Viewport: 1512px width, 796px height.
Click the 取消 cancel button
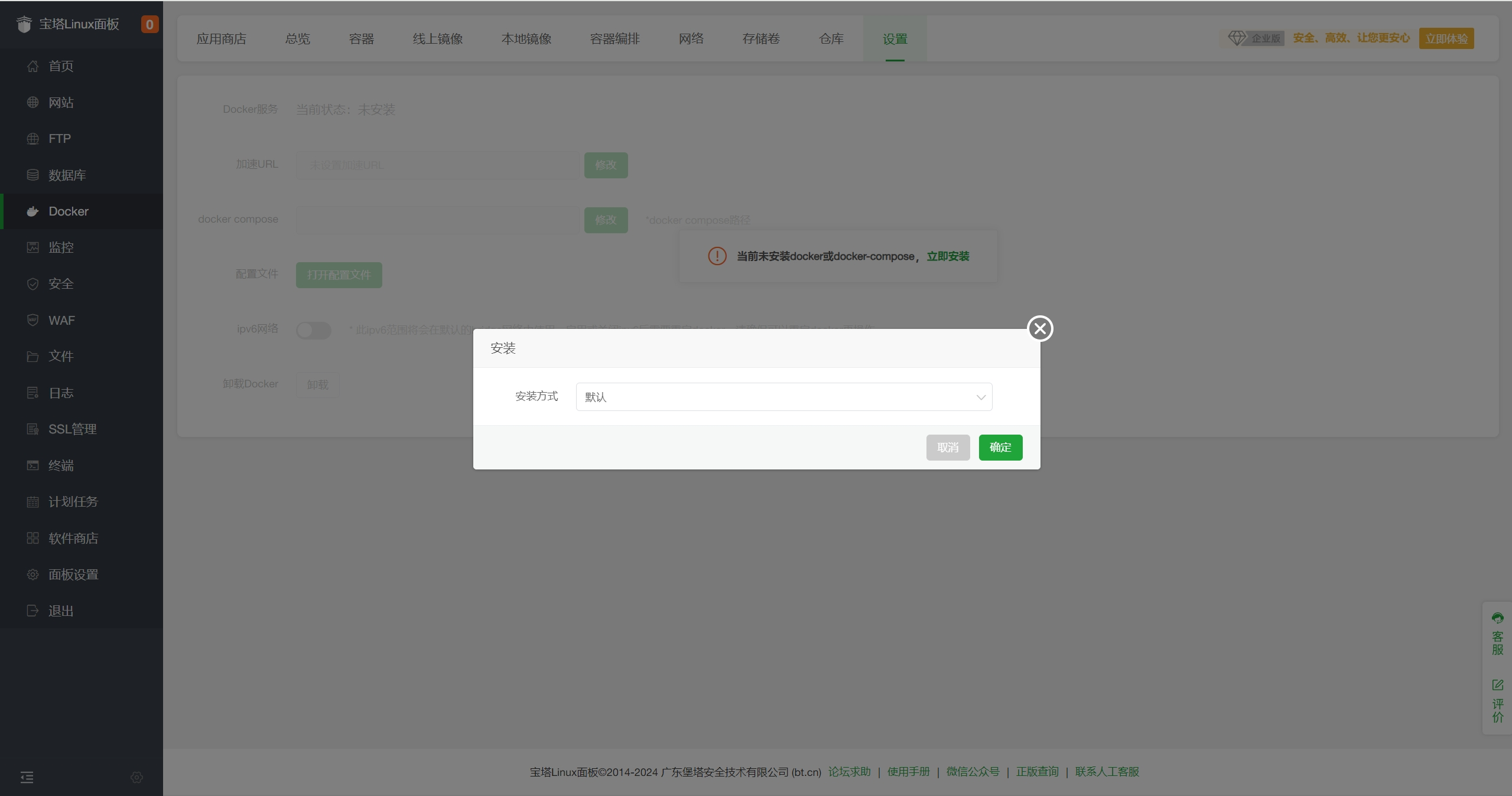(x=947, y=448)
